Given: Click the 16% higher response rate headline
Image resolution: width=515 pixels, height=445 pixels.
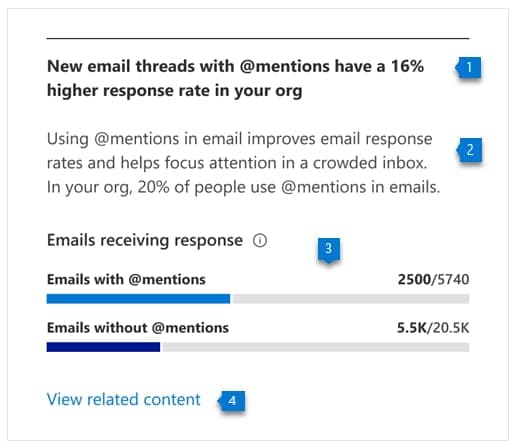Looking at the screenshot, I should pos(235,79).
